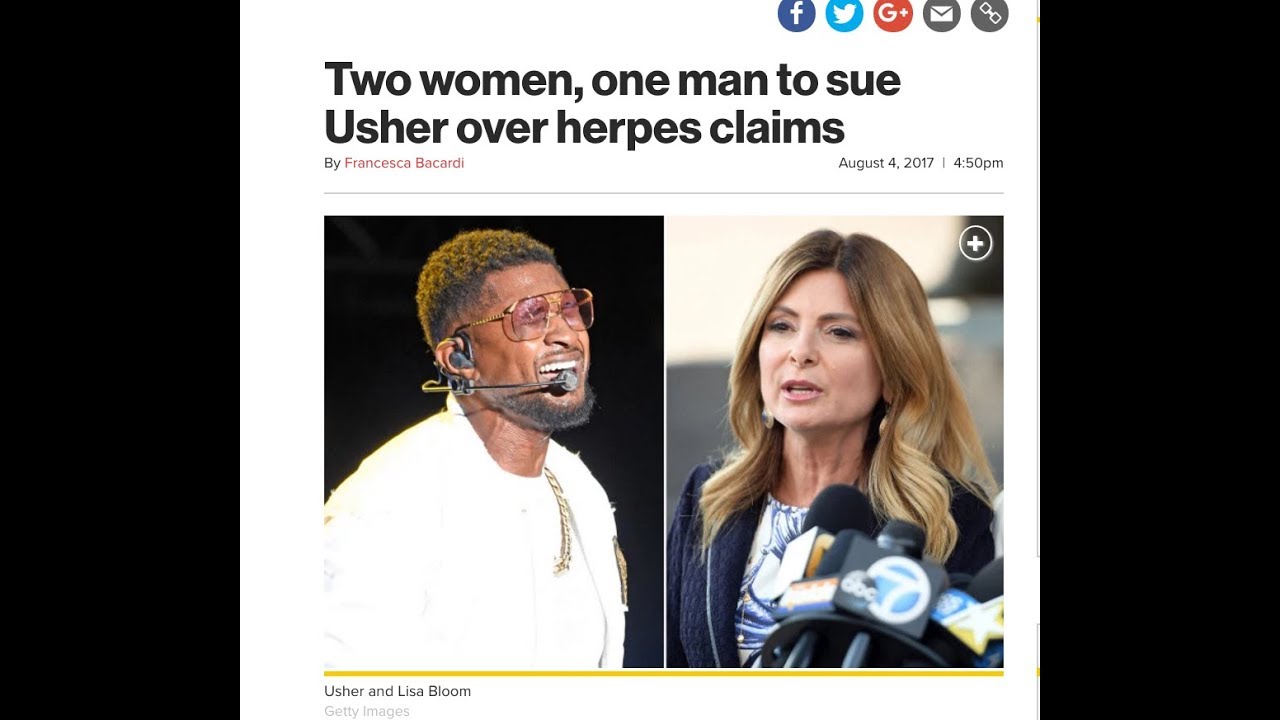The image size is (1280, 720).
Task: Open the Lisa Bloom press conference photo
Action: click(x=835, y=441)
